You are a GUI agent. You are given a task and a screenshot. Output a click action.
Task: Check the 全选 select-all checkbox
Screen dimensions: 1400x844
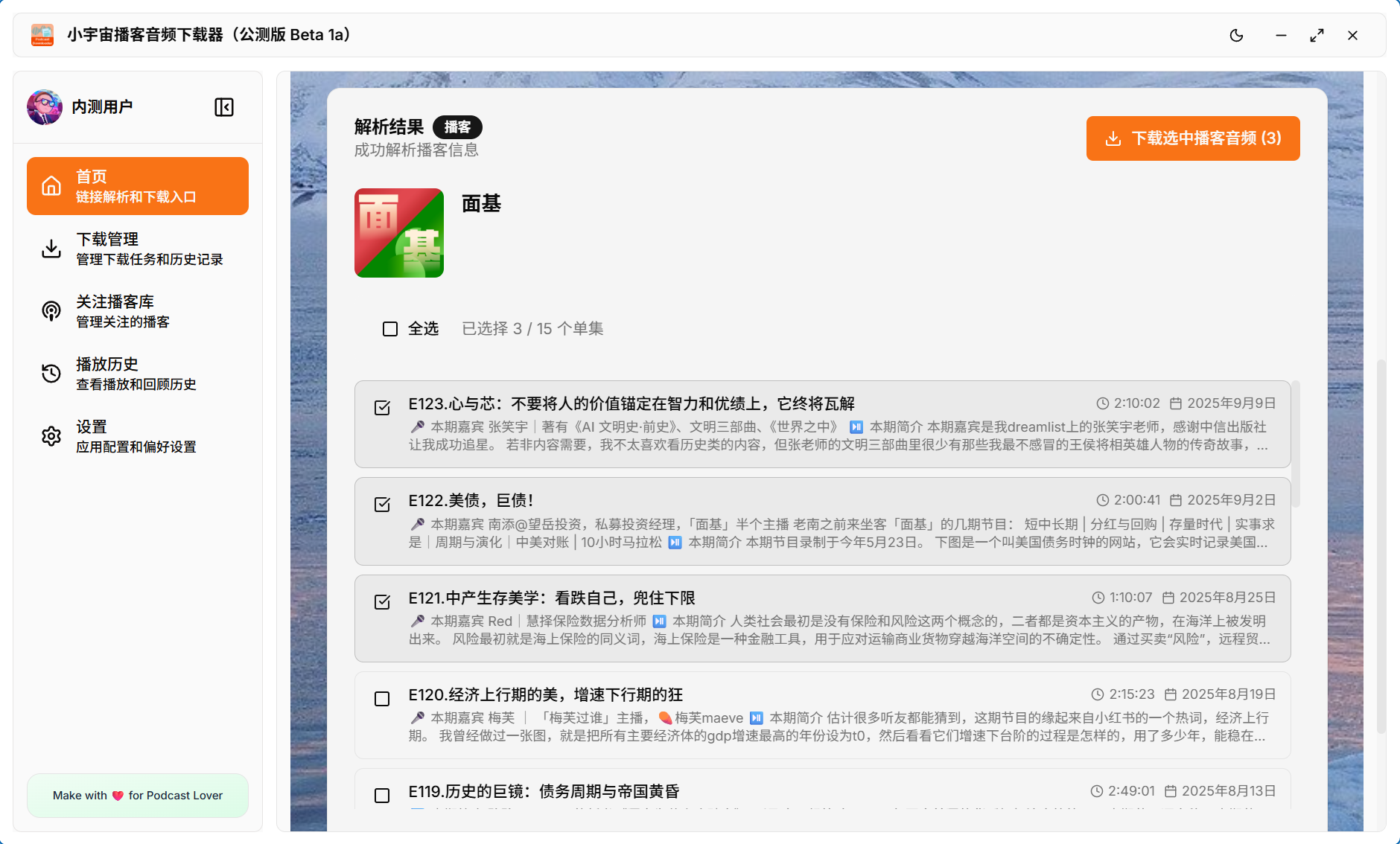[390, 329]
